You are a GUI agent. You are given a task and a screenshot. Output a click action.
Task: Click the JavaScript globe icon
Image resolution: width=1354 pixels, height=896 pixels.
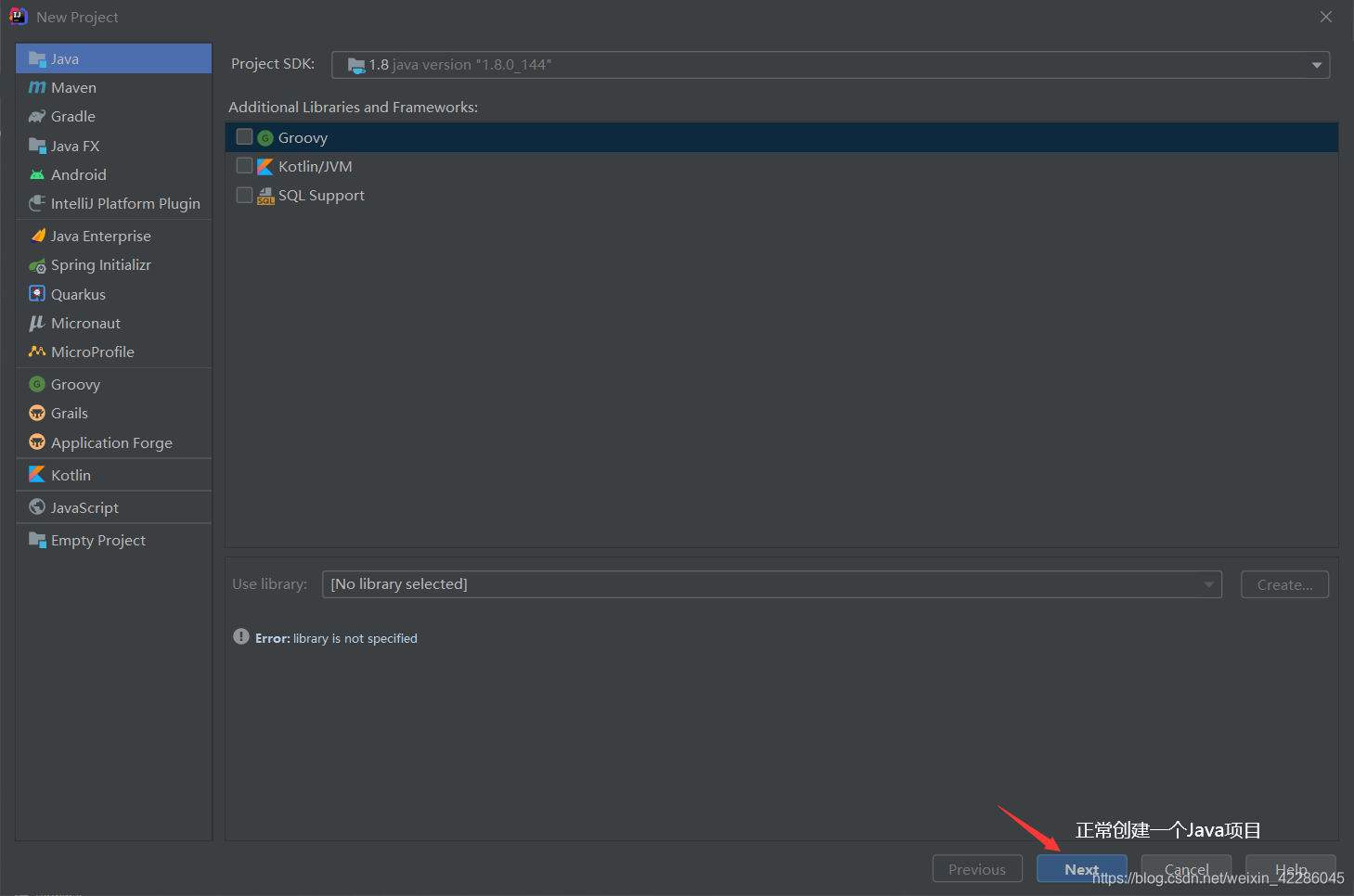click(x=37, y=507)
